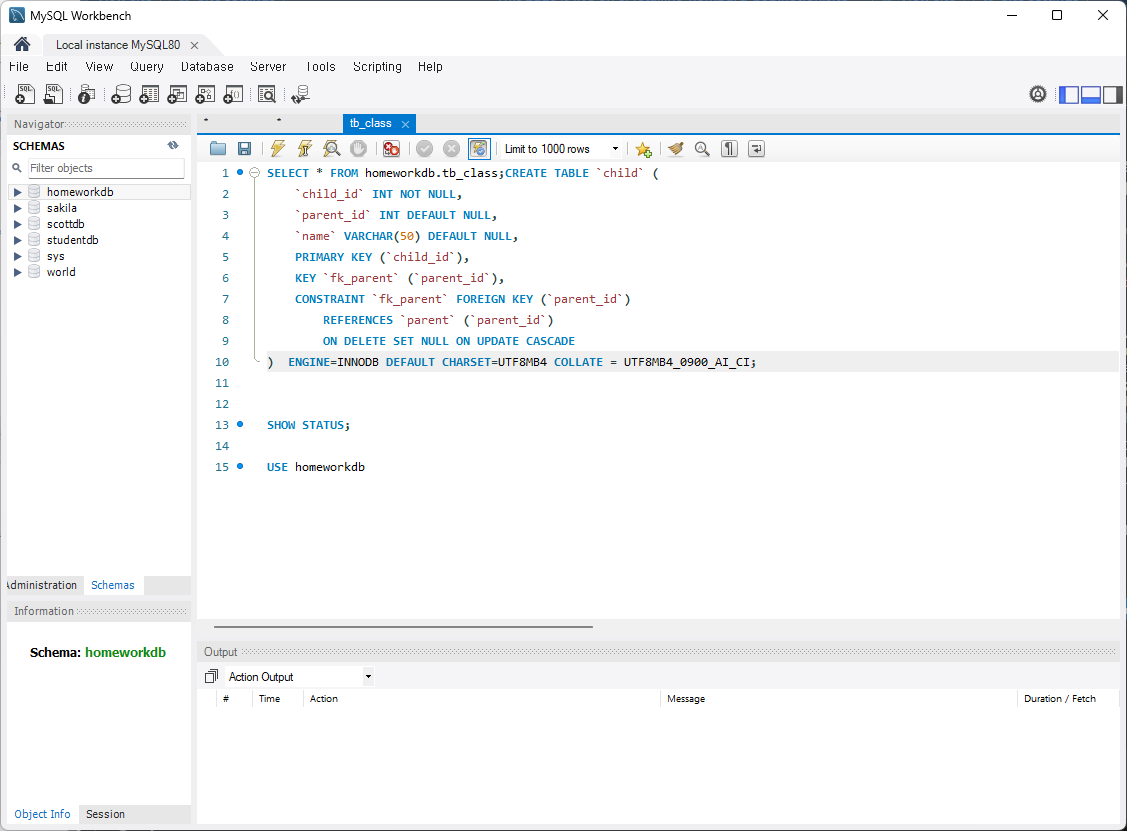The width and height of the screenshot is (1127, 831).
Task: Toggle left sidebar visibility
Action: (x=1069, y=94)
